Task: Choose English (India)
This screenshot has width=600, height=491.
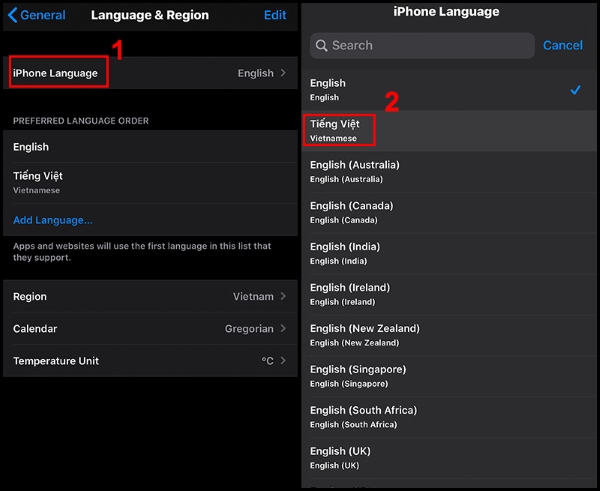Action: (449, 254)
